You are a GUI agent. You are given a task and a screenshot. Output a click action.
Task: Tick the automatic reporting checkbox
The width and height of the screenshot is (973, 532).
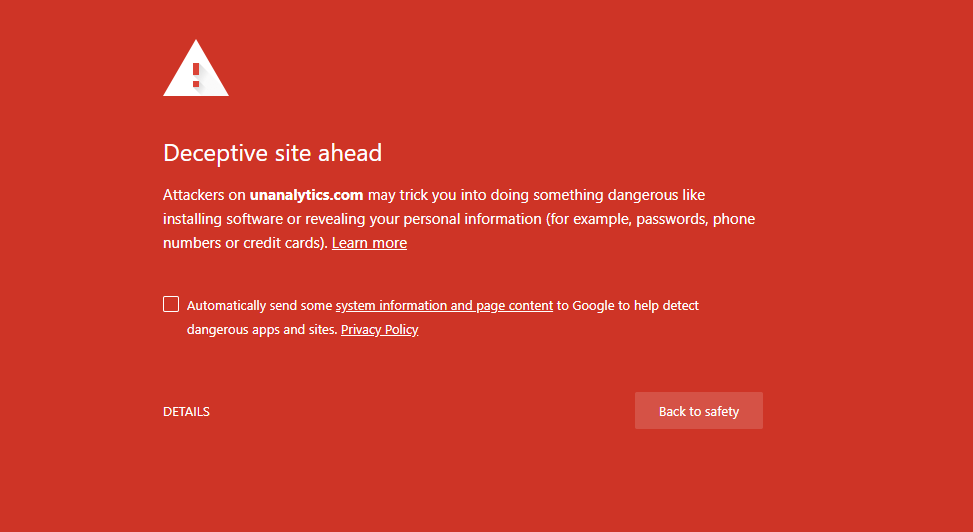click(171, 305)
